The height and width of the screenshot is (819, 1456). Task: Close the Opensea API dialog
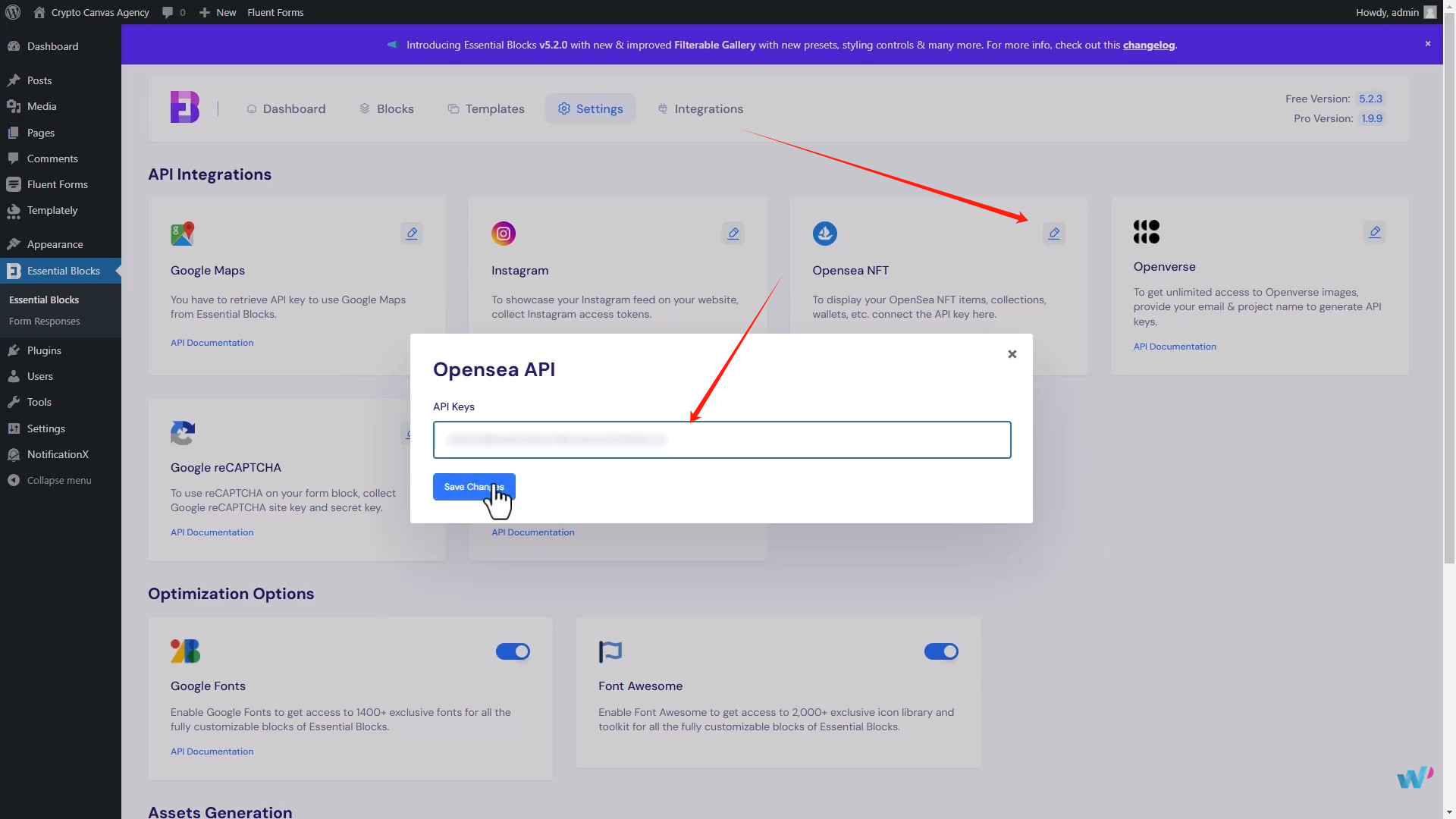click(1012, 354)
